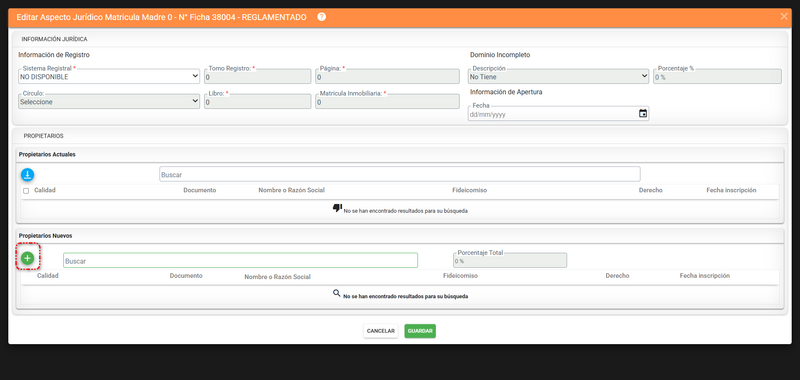Click Nombre o Razón Social header in Propietarios Actuales
Viewport: 800px width, 380px height.
(x=291, y=190)
